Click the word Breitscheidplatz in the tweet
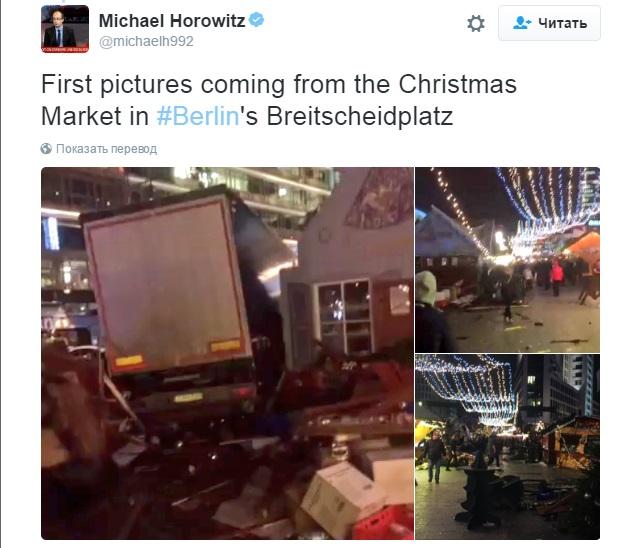The image size is (617, 548). (x=360, y=116)
